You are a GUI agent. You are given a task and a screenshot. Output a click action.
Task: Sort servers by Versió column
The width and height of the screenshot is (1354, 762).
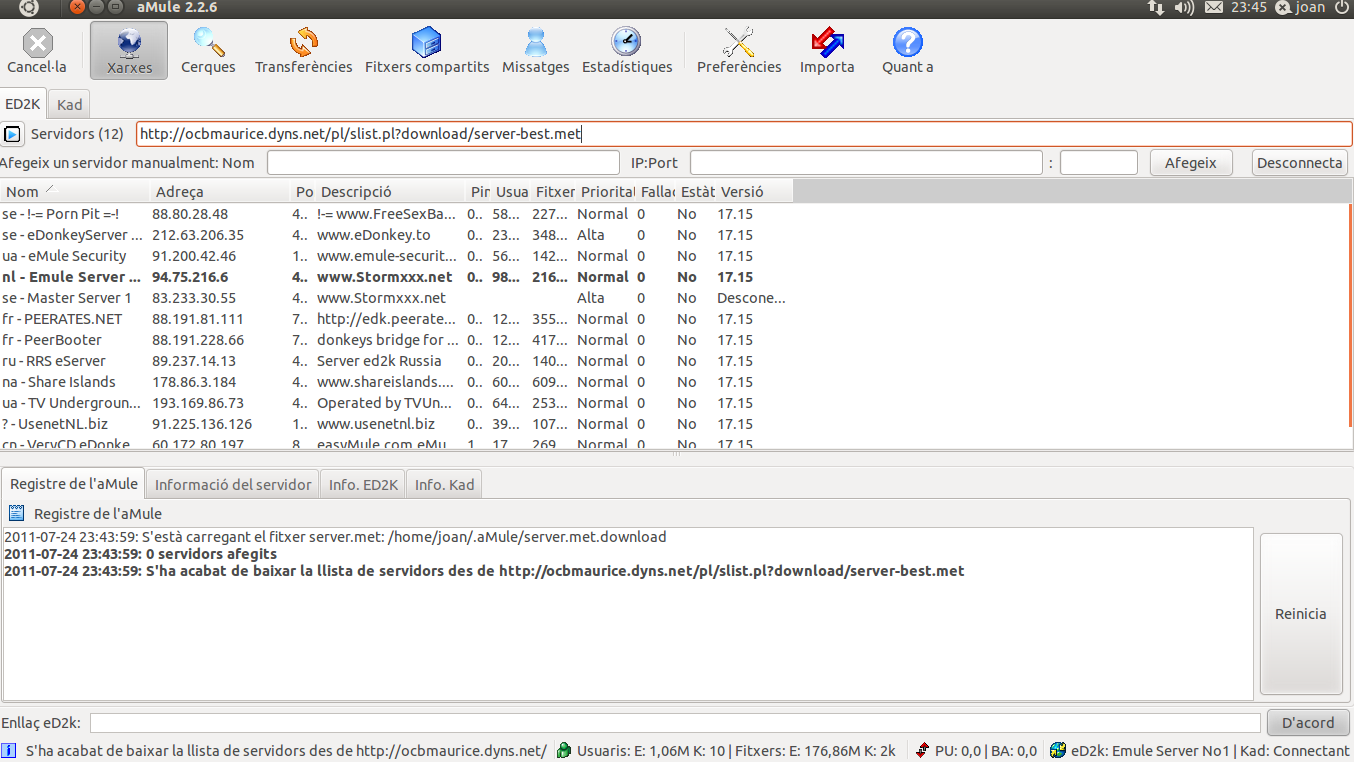point(754,191)
